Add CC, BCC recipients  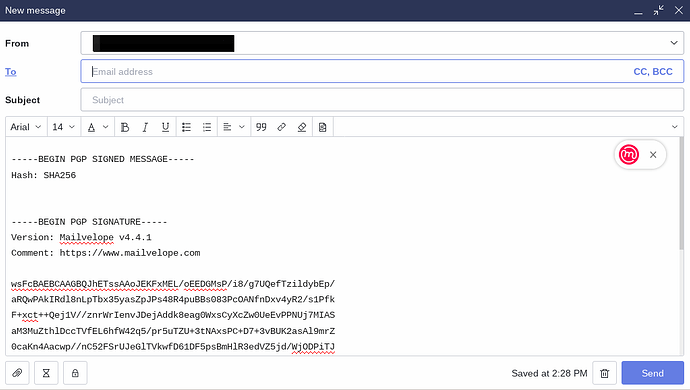[x=653, y=72]
